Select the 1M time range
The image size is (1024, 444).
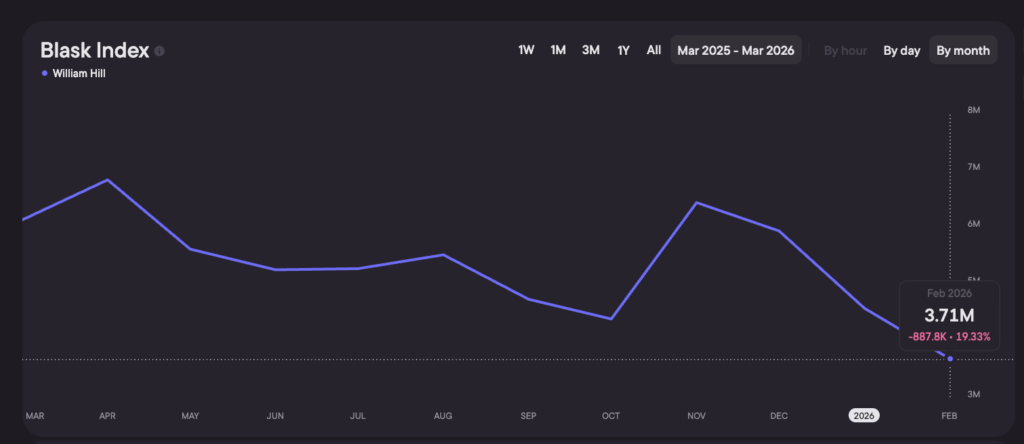(558, 50)
